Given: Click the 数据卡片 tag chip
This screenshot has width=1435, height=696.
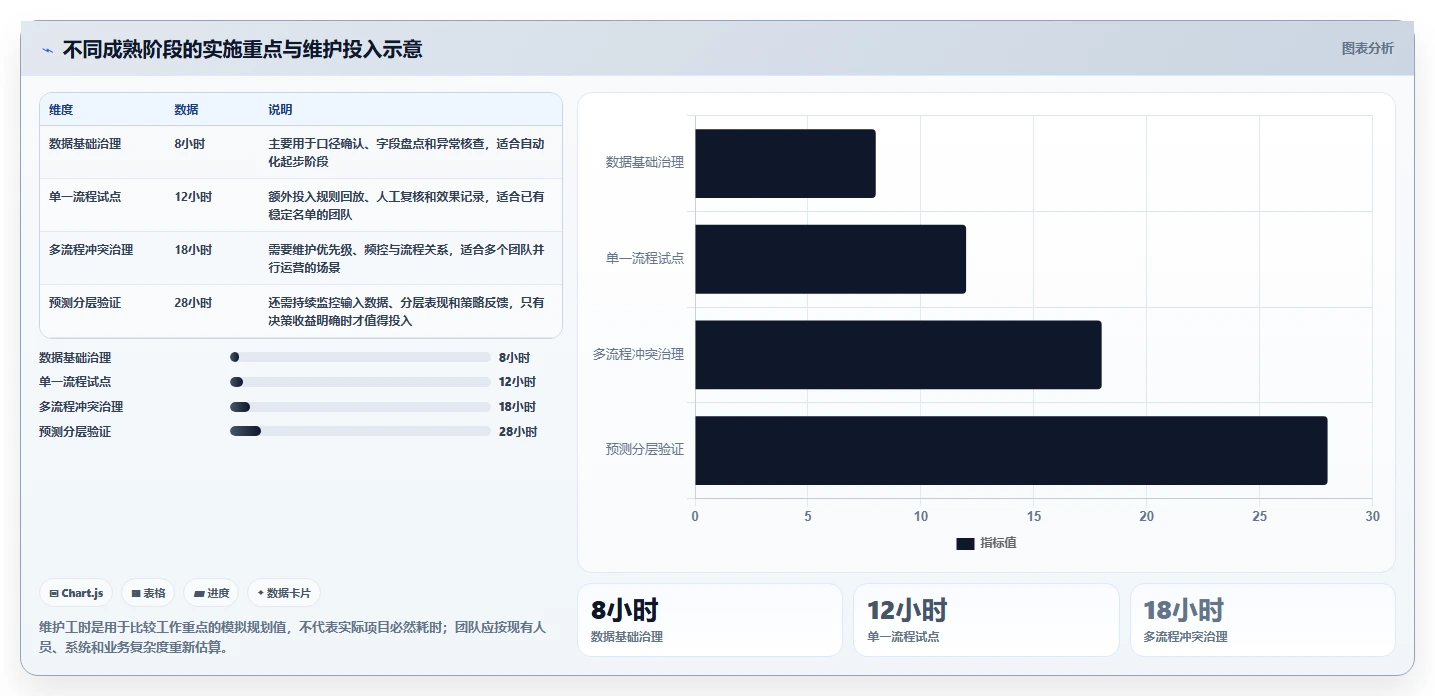Looking at the screenshot, I should pos(284,593).
